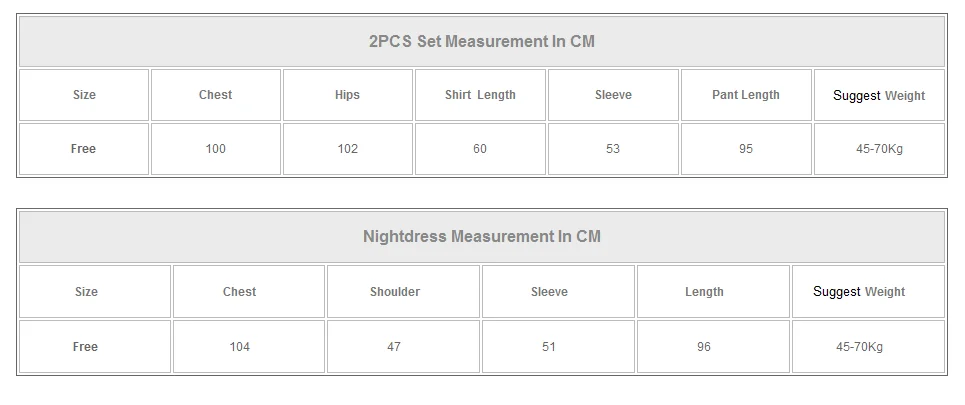Viewport: 965px width, 405px height.
Task: Click 45-70Kg in the 2PCS table
Action: click(879, 149)
